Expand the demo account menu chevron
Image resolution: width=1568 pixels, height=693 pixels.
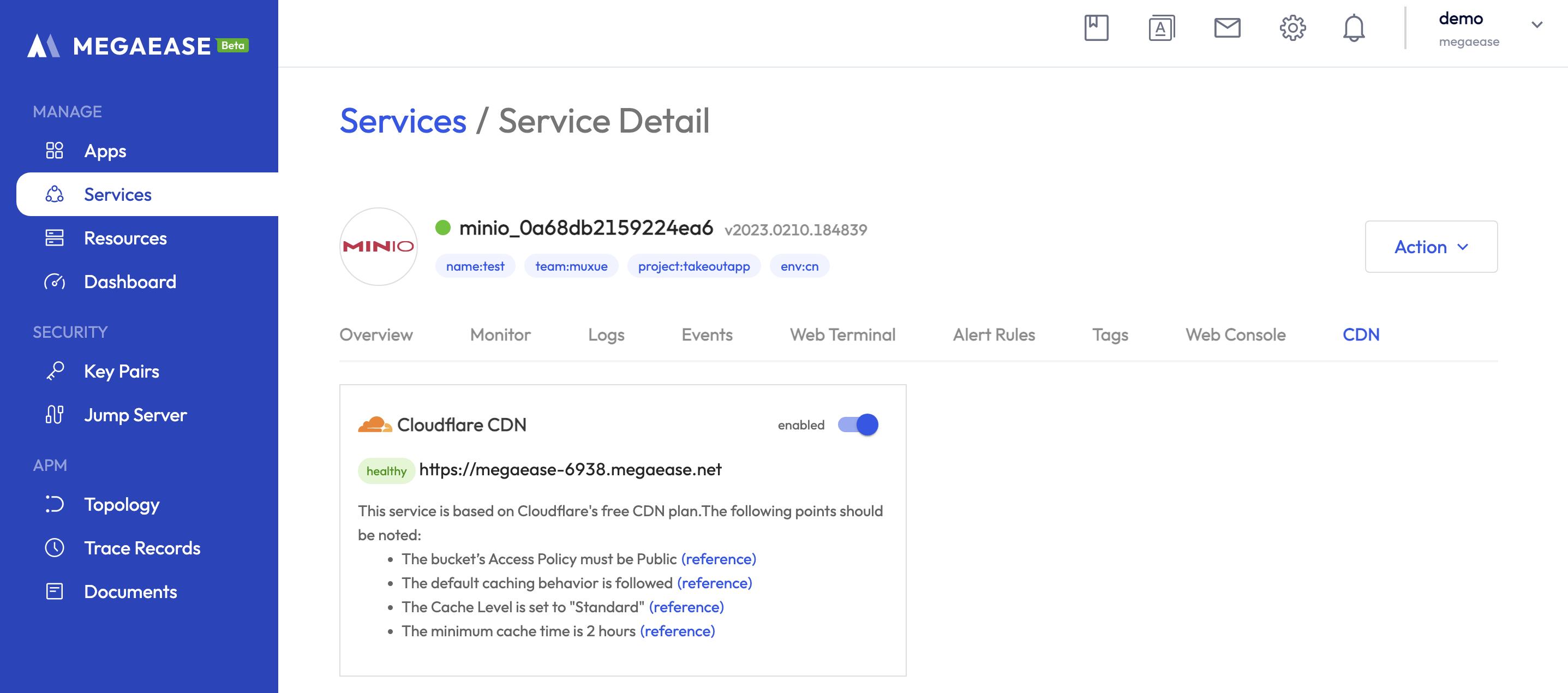(x=1536, y=25)
